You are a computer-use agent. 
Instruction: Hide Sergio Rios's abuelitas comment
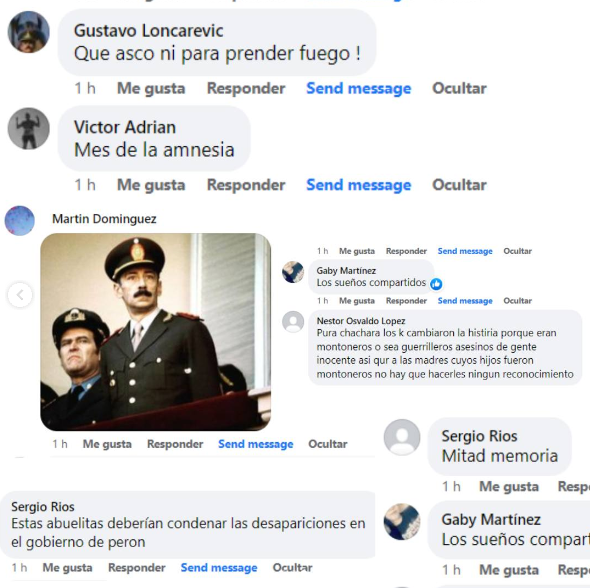(x=292, y=568)
